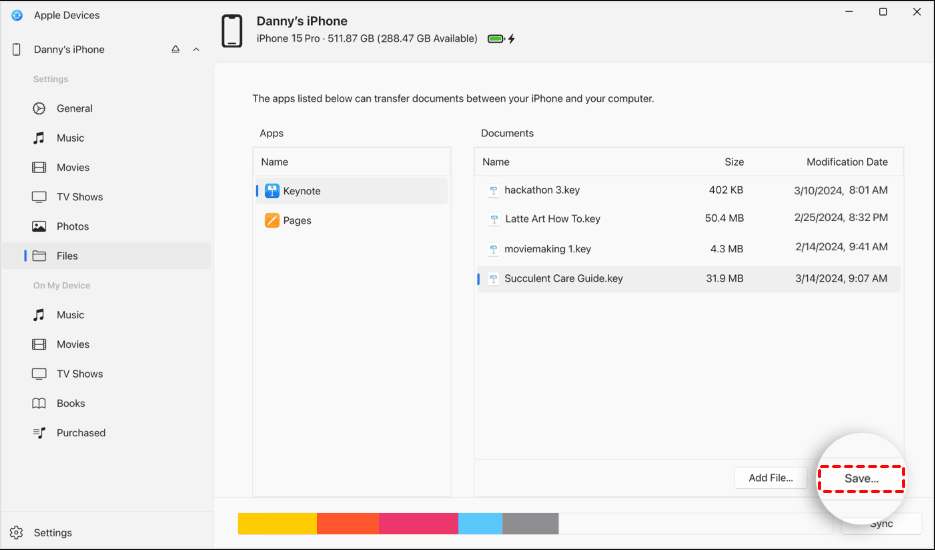Select Files in the sidebar
Image resolution: width=935 pixels, height=550 pixels.
click(x=106, y=256)
